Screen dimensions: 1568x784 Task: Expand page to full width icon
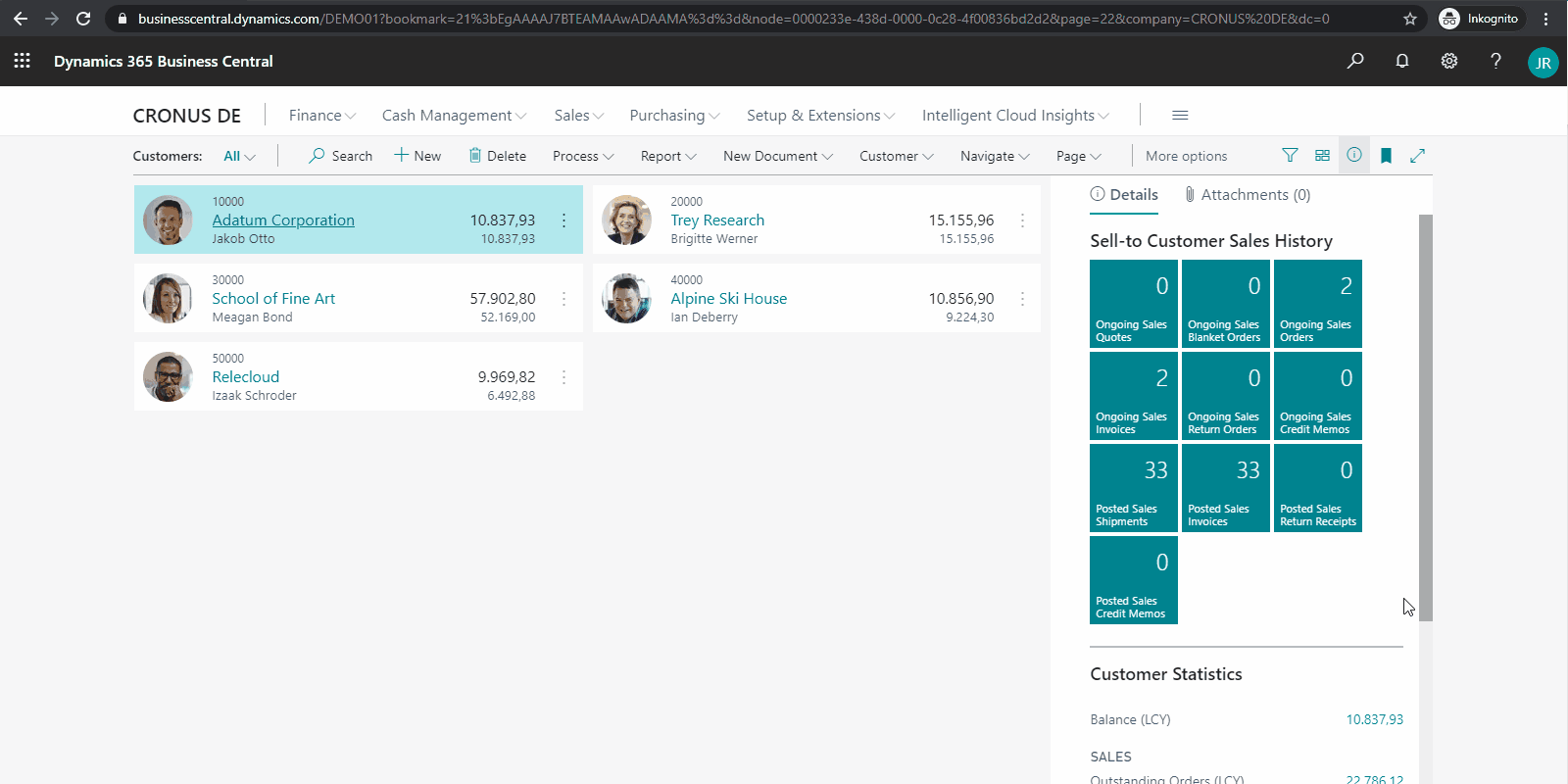1417,155
